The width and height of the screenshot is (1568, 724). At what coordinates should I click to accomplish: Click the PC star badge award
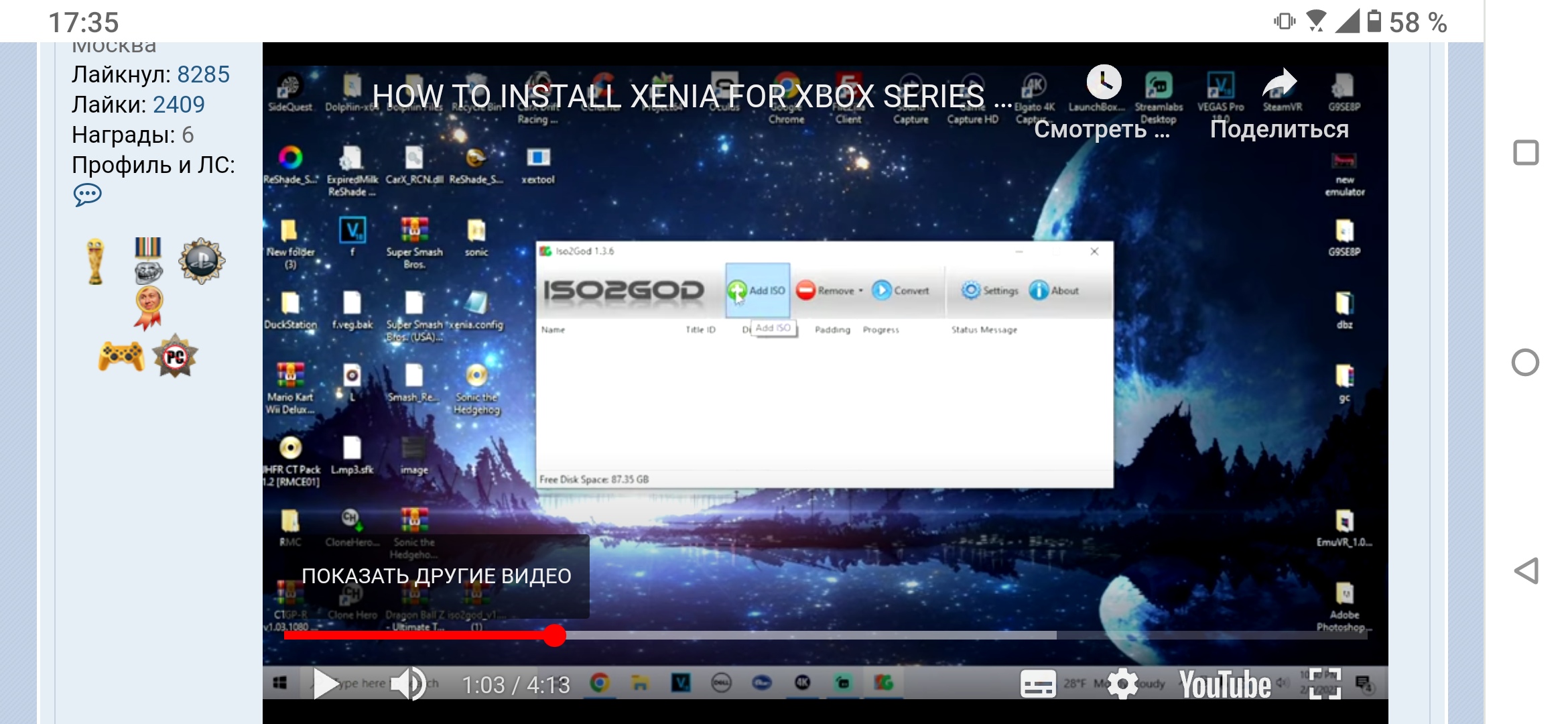(175, 356)
